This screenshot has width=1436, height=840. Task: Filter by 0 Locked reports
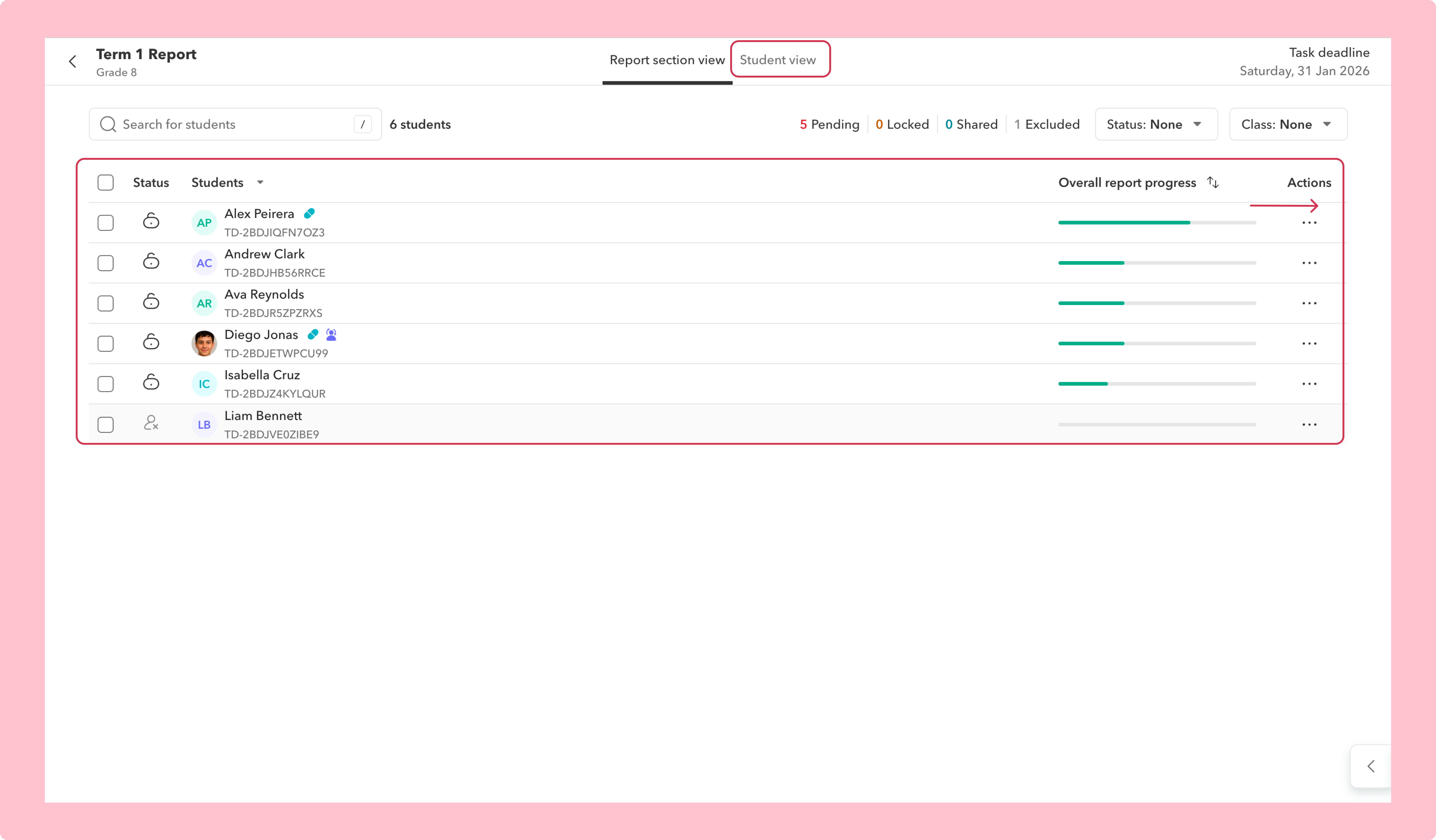point(902,125)
